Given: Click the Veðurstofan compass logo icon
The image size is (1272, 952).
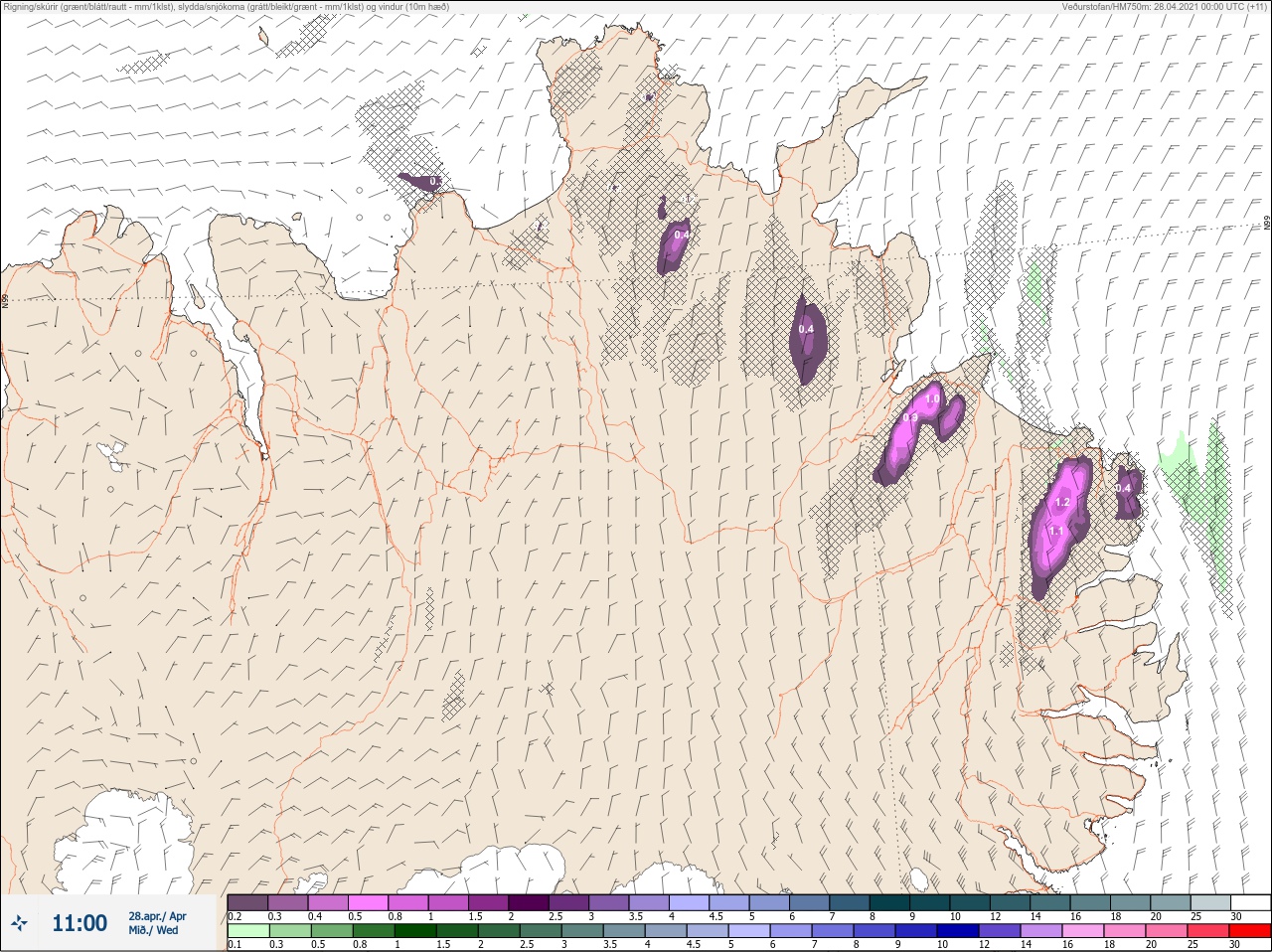Looking at the screenshot, I should coord(19,923).
